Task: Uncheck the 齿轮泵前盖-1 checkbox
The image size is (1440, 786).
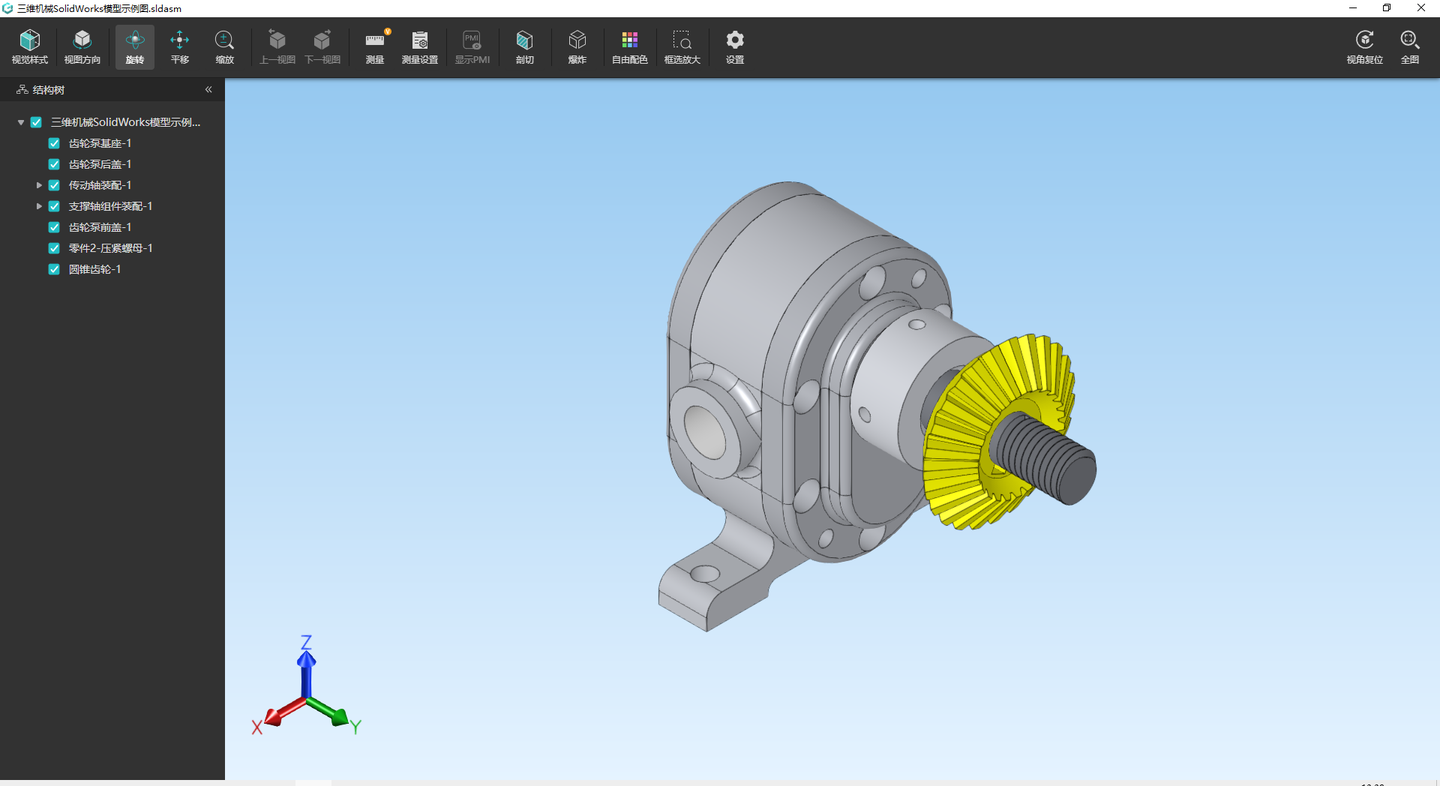Action: [x=55, y=228]
